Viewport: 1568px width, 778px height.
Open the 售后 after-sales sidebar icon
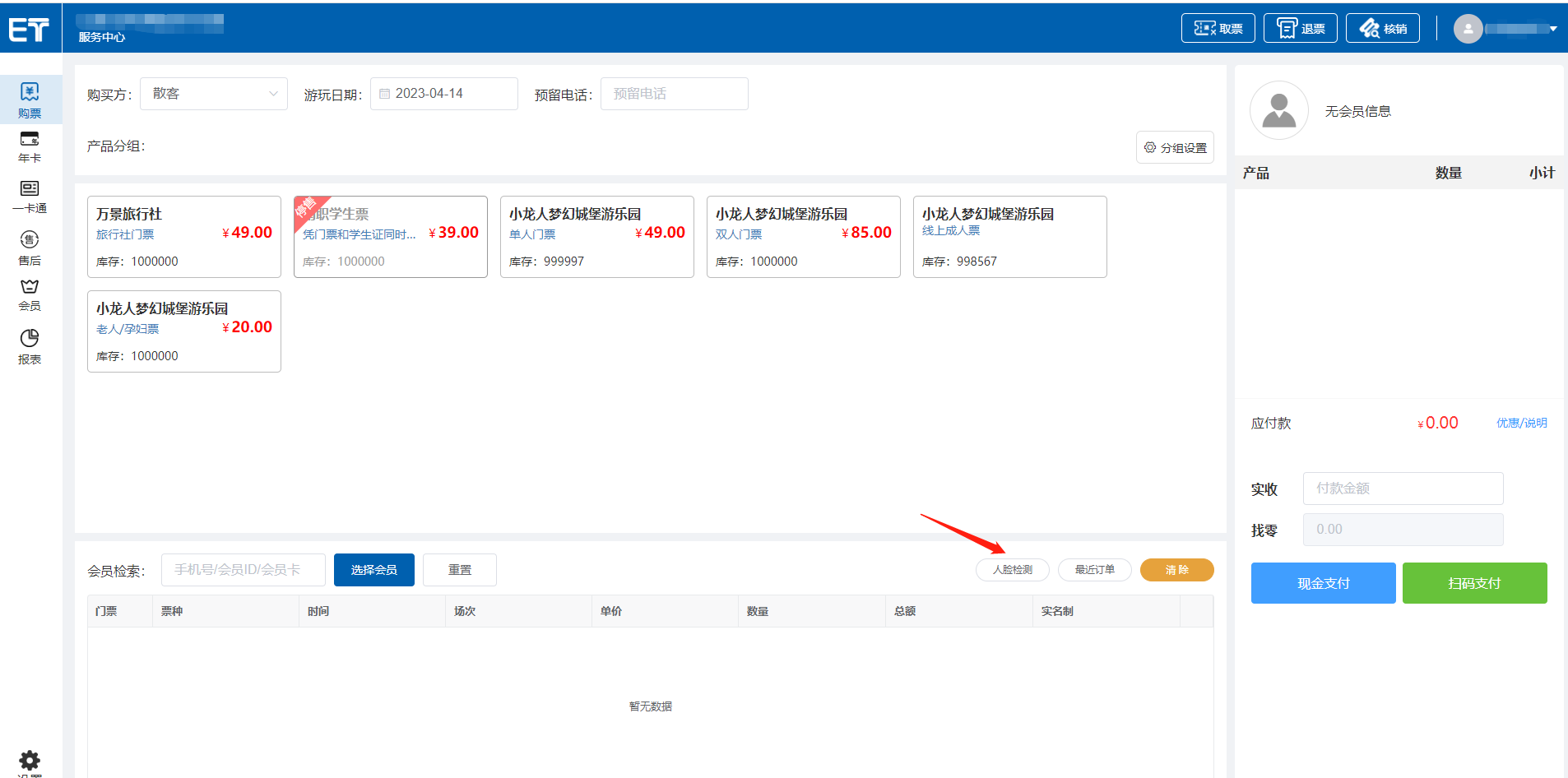[30, 248]
